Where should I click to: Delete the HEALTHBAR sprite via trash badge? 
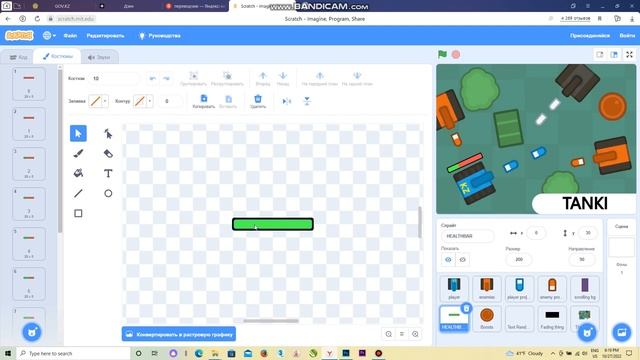click(467, 309)
